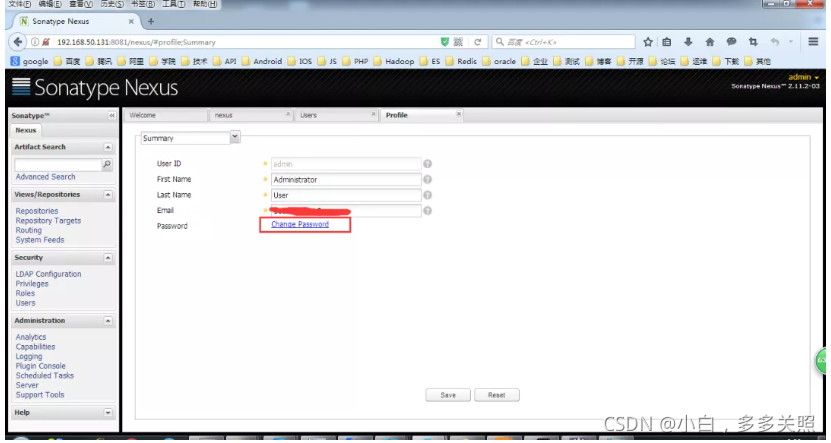Open Privileges in sidebar

(32, 283)
